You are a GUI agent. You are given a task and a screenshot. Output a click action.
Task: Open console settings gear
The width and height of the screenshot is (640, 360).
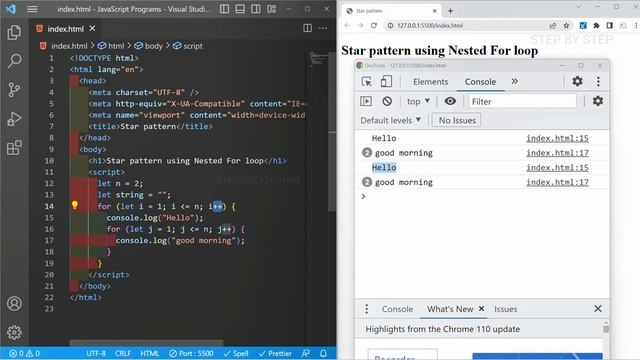pos(598,101)
